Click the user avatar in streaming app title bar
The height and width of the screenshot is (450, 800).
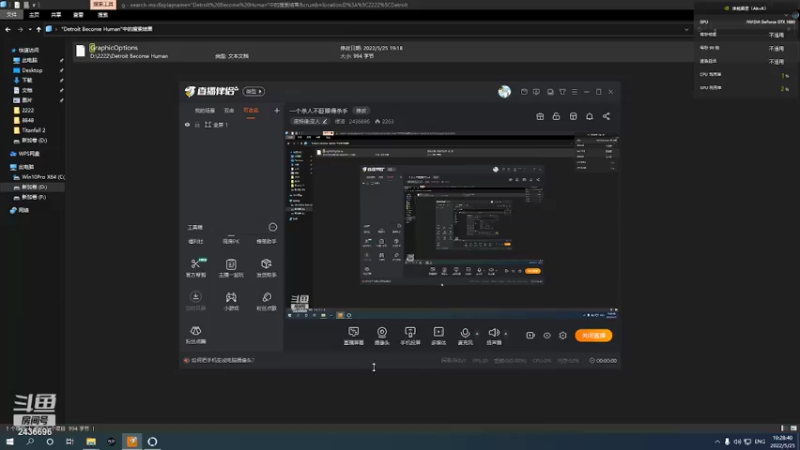coord(504,91)
